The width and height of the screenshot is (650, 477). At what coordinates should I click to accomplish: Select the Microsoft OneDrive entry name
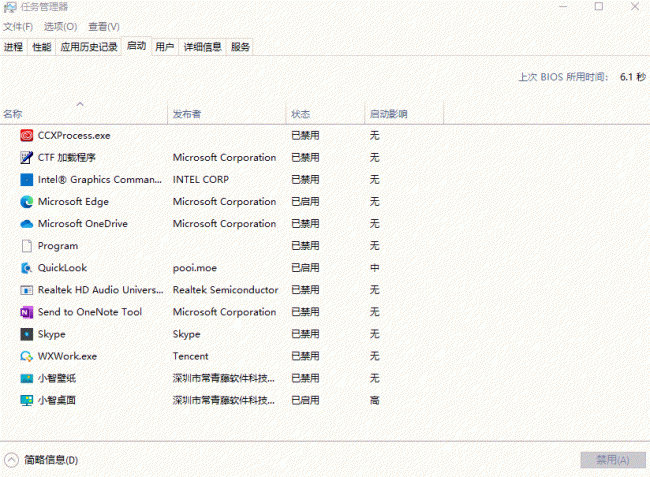coord(83,224)
